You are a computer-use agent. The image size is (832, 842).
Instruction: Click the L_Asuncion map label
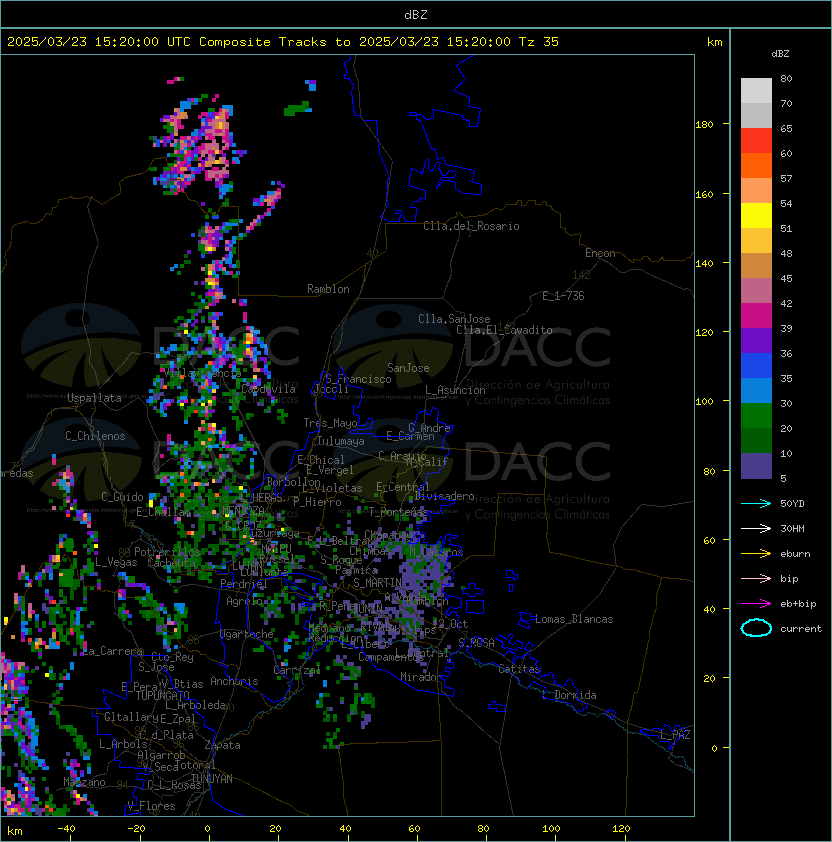tap(455, 390)
